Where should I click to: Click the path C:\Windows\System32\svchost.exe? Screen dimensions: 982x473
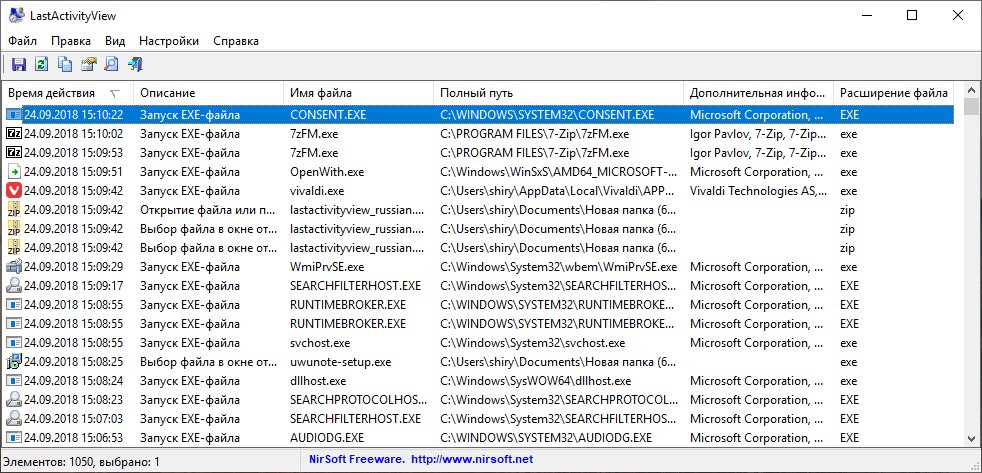pyautogui.click(x=532, y=343)
